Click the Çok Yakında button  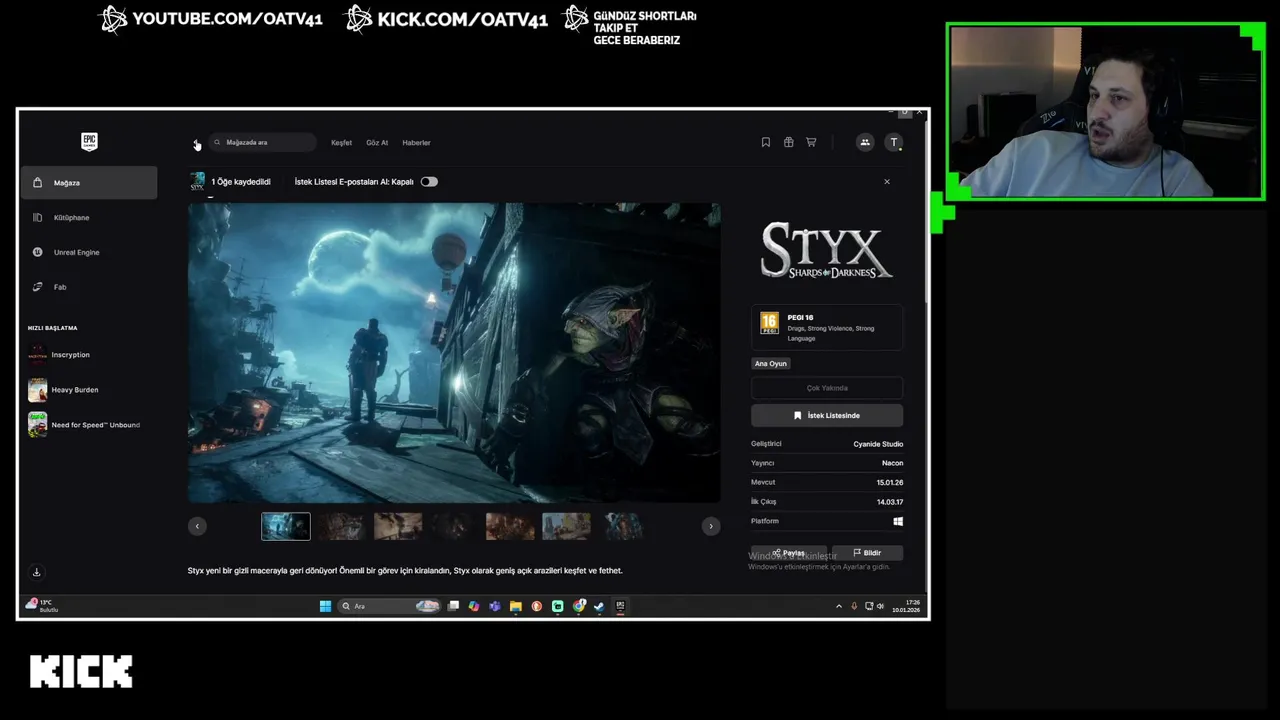tap(827, 388)
